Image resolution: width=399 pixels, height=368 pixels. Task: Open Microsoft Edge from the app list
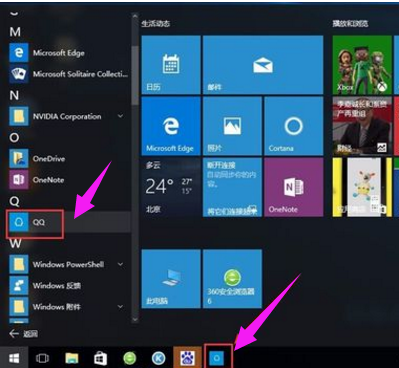click(68, 53)
